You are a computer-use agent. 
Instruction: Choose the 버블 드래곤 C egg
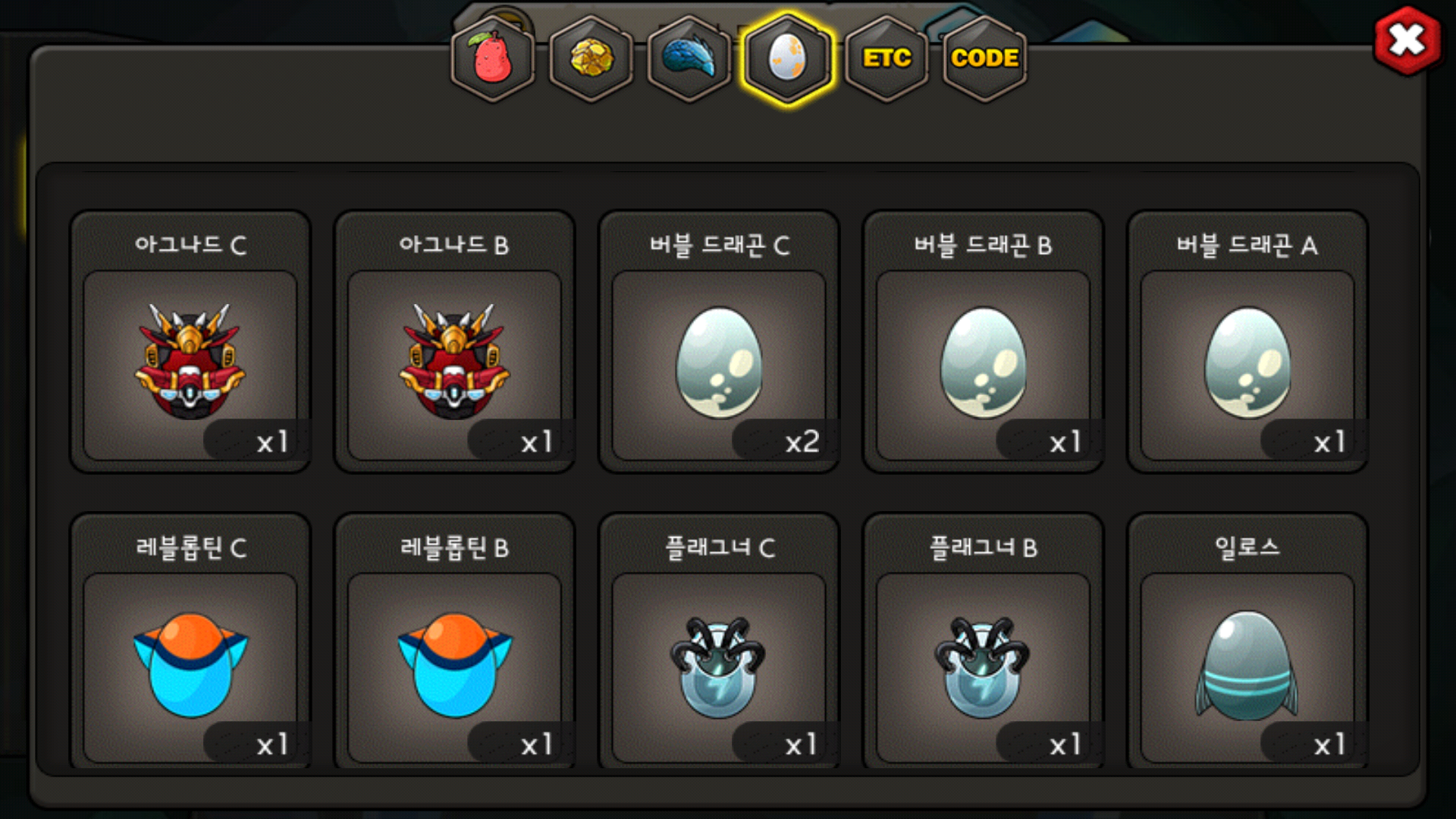pos(719,362)
